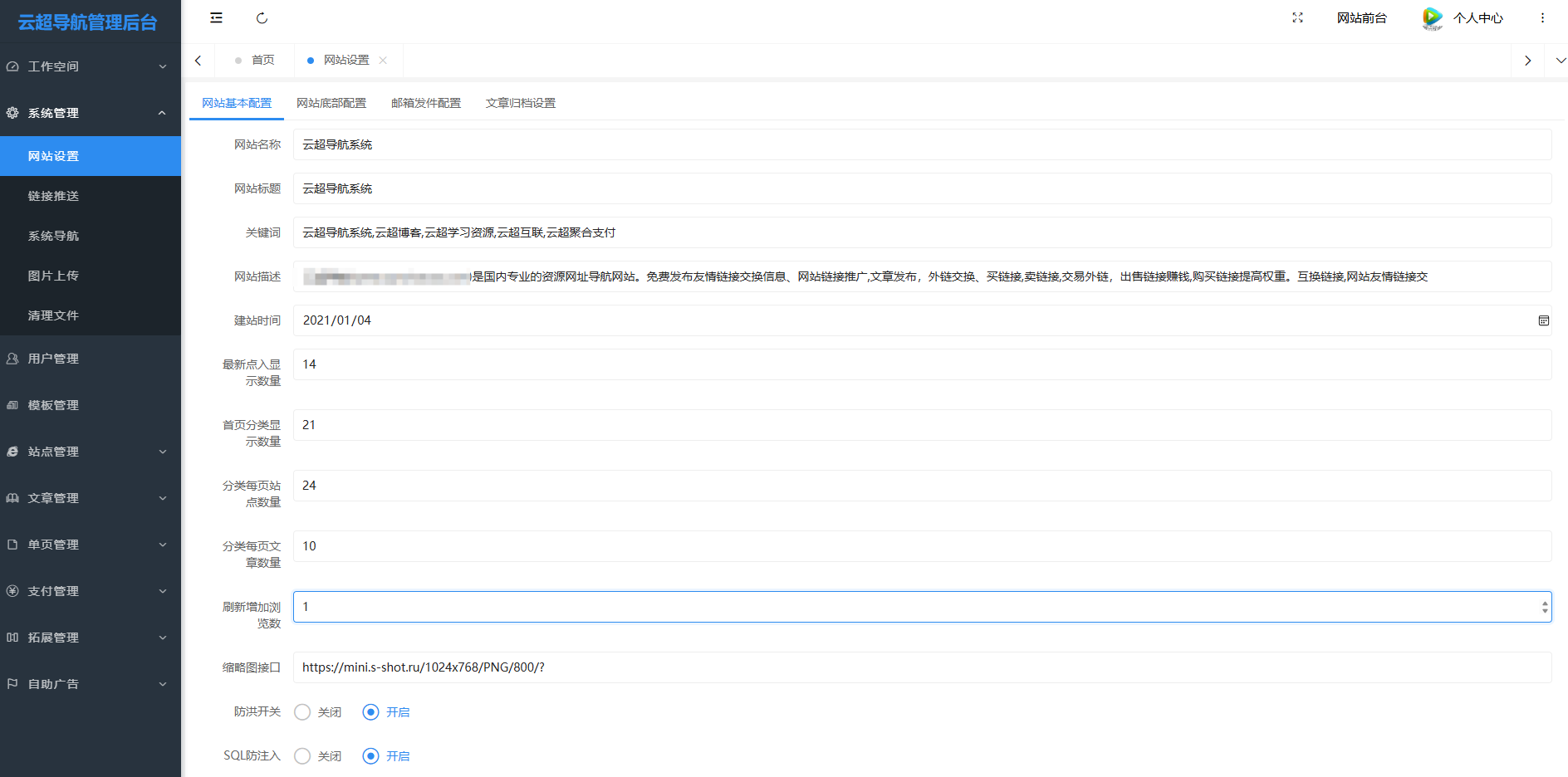1568x777 pixels.
Task: Select 关闭 for 防洪开关
Action: 303,712
